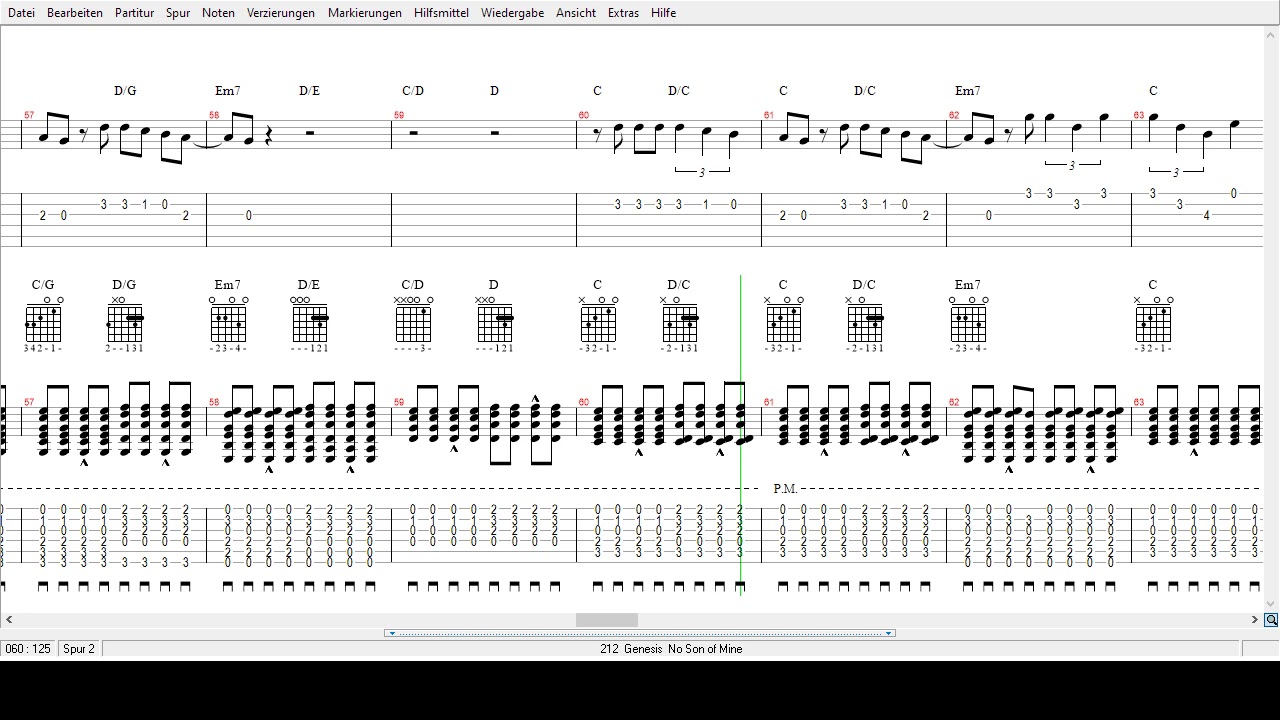1280x720 pixels.
Task: Open the Verzierungen menu
Action: click(x=281, y=13)
